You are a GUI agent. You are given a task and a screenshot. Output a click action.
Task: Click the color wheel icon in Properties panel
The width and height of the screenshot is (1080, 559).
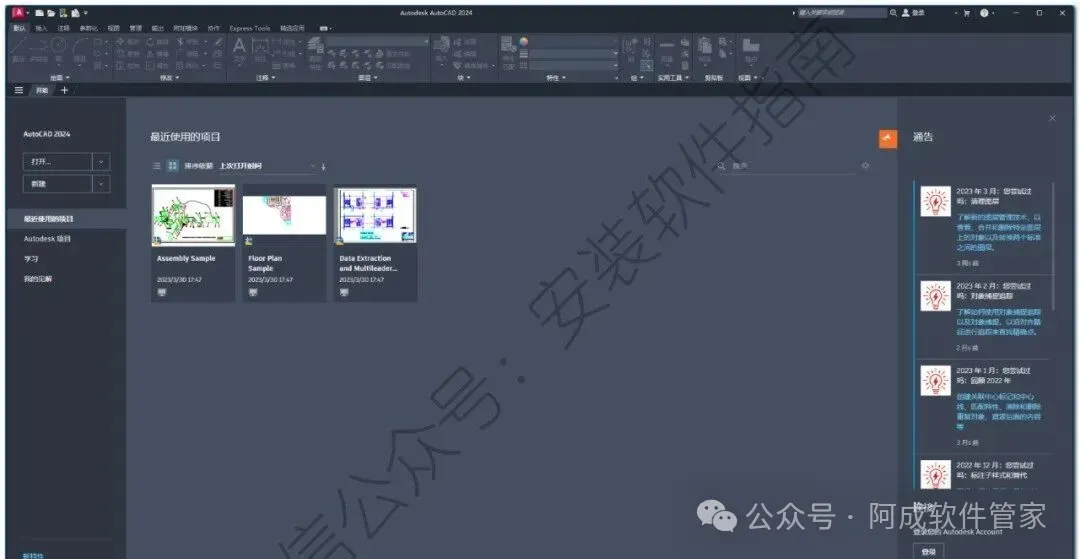click(523, 41)
